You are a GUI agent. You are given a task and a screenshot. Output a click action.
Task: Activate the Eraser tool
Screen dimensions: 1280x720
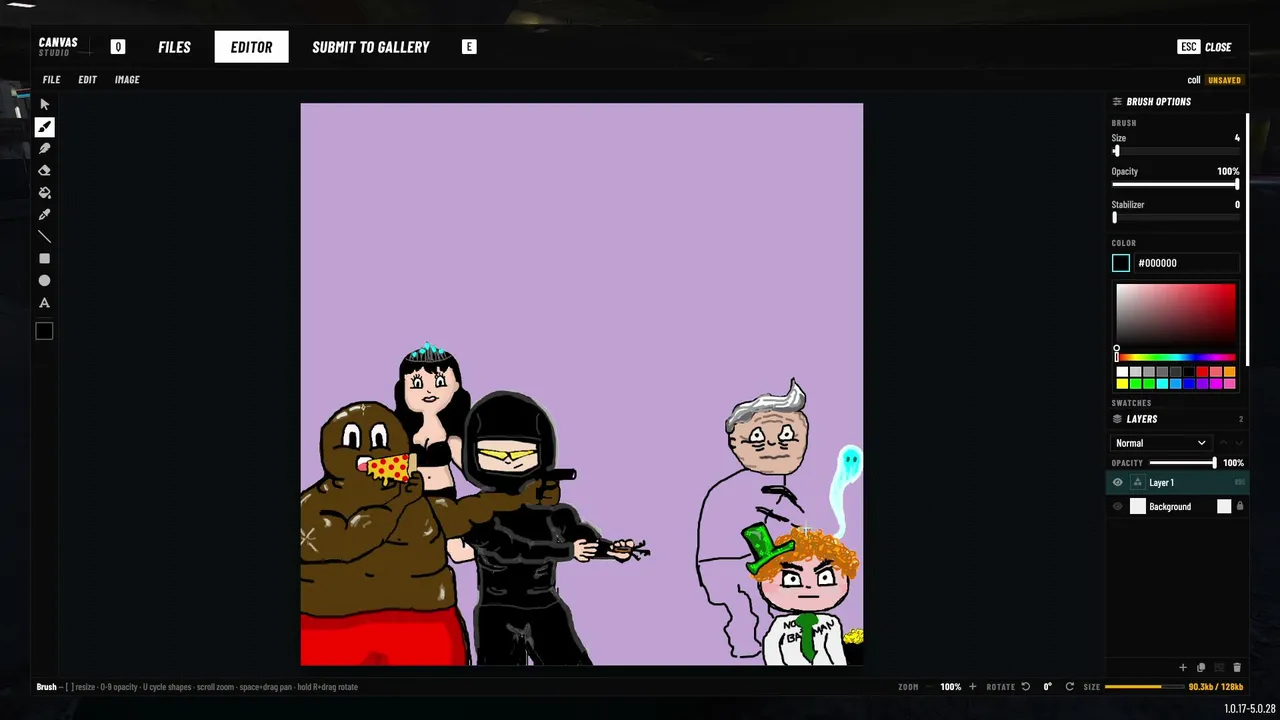[44, 171]
